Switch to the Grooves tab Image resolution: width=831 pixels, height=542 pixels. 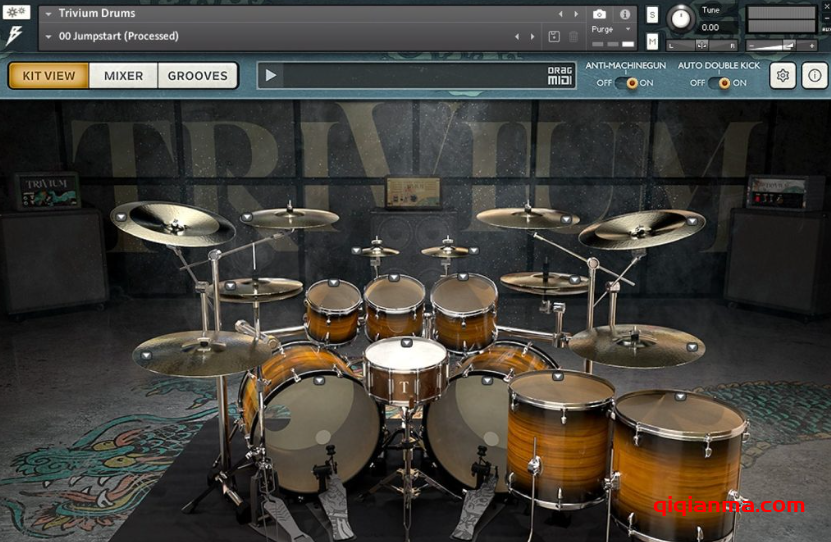pyautogui.click(x=198, y=76)
